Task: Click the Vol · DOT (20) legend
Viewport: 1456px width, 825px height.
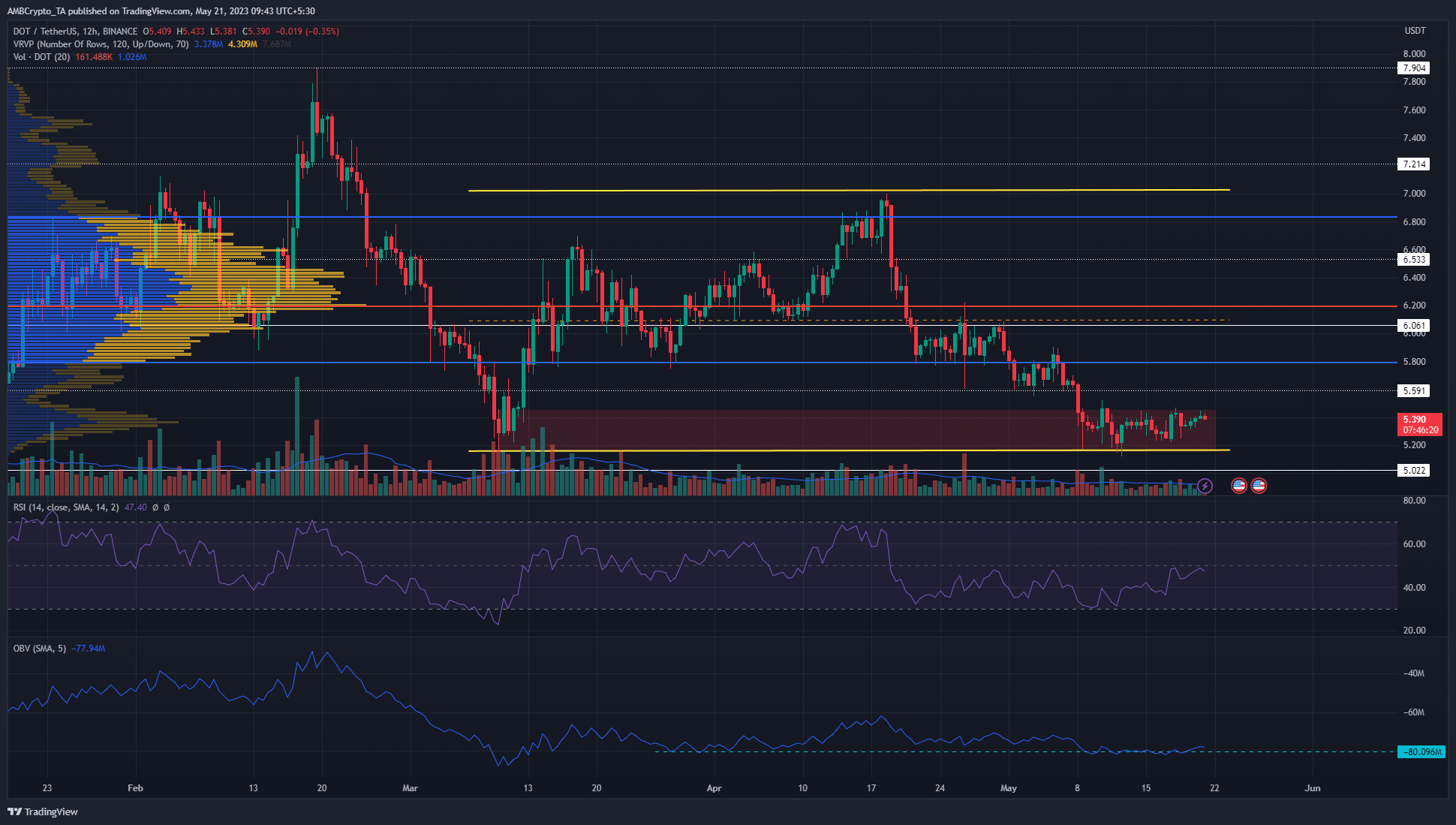Action: (x=42, y=57)
